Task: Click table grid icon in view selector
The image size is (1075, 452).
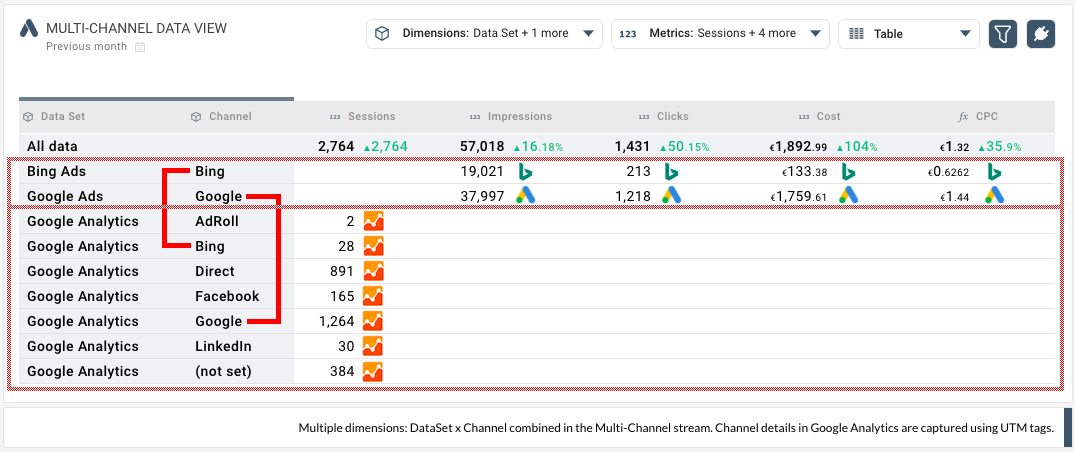Action: (x=856, y=34)
